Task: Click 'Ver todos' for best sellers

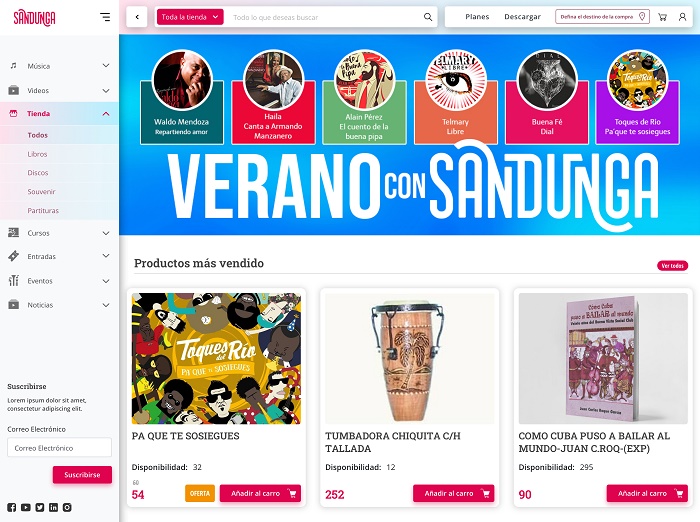Action: click(x=672, y=266)
